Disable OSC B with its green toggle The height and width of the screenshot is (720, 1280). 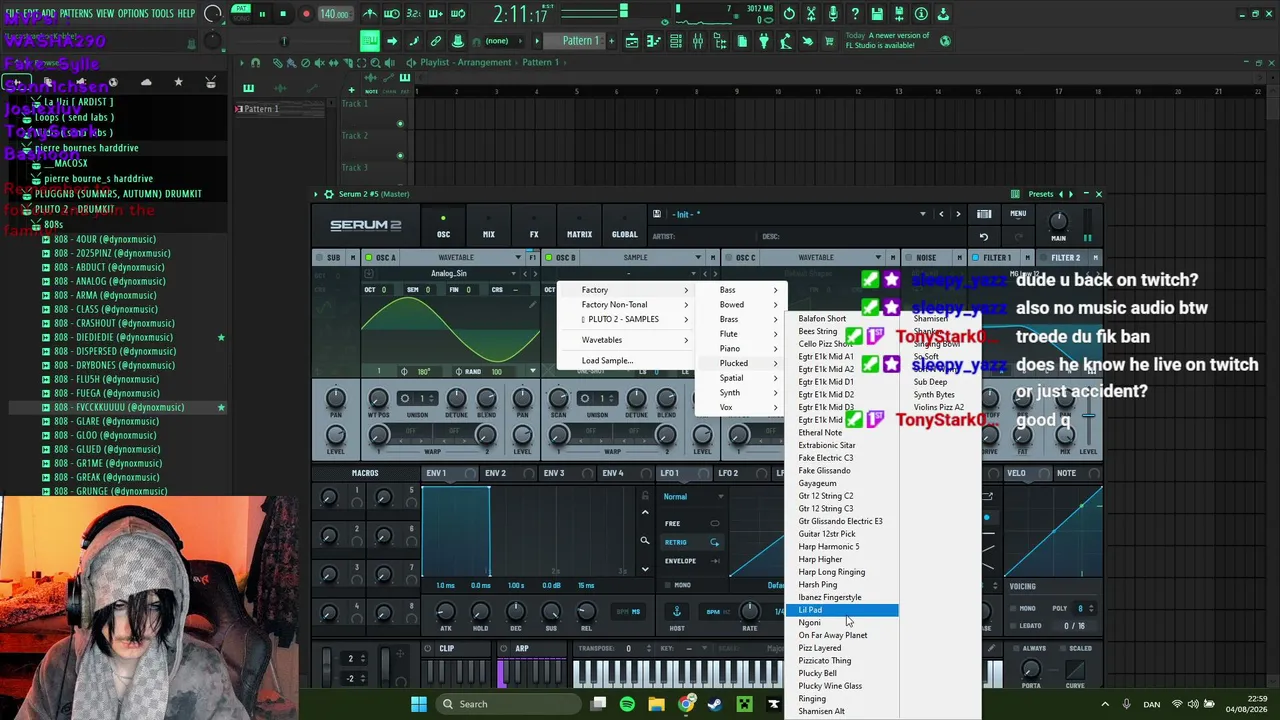coord(549,258)
